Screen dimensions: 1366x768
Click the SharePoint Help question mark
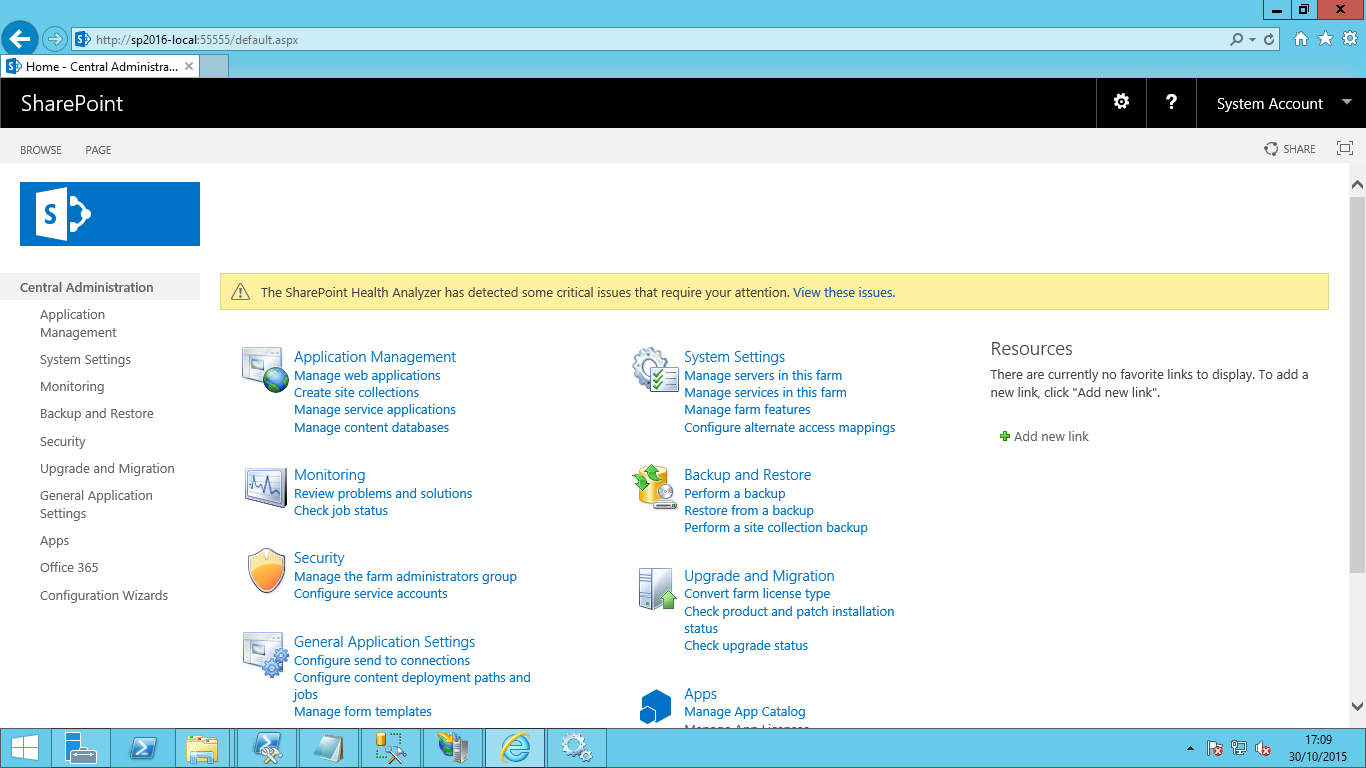coord(1171,102)
